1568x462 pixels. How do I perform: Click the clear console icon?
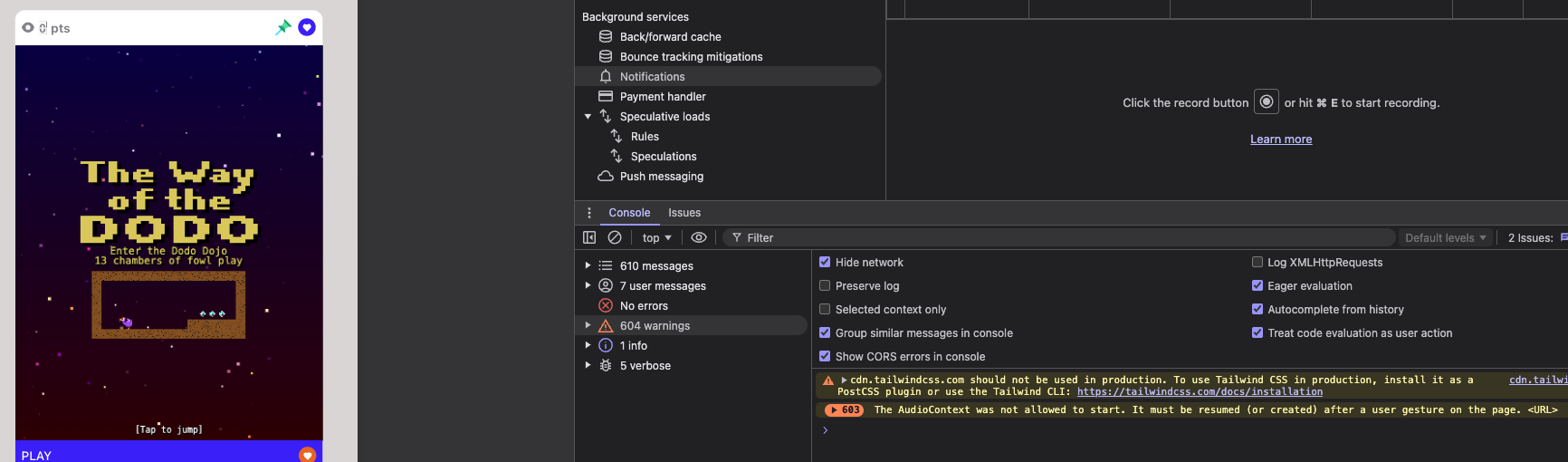click(x=615, y=237)
